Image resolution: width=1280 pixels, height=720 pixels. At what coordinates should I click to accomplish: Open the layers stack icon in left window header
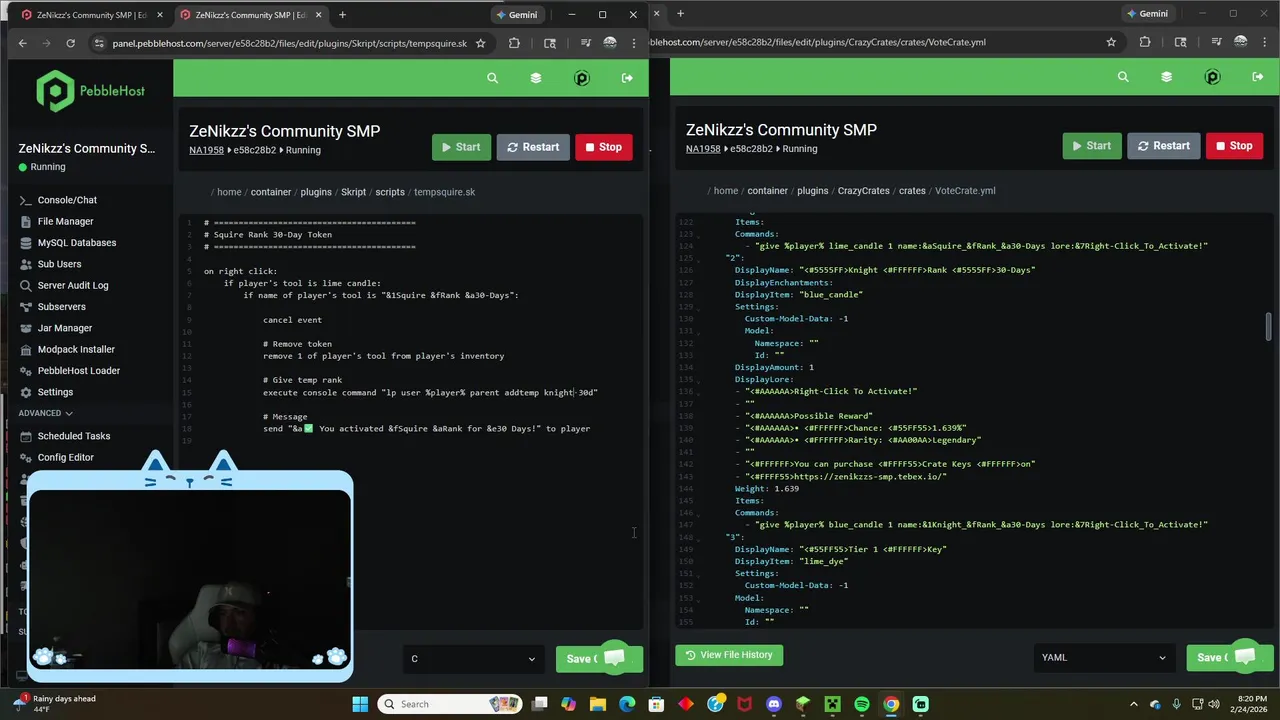(536, 78)
